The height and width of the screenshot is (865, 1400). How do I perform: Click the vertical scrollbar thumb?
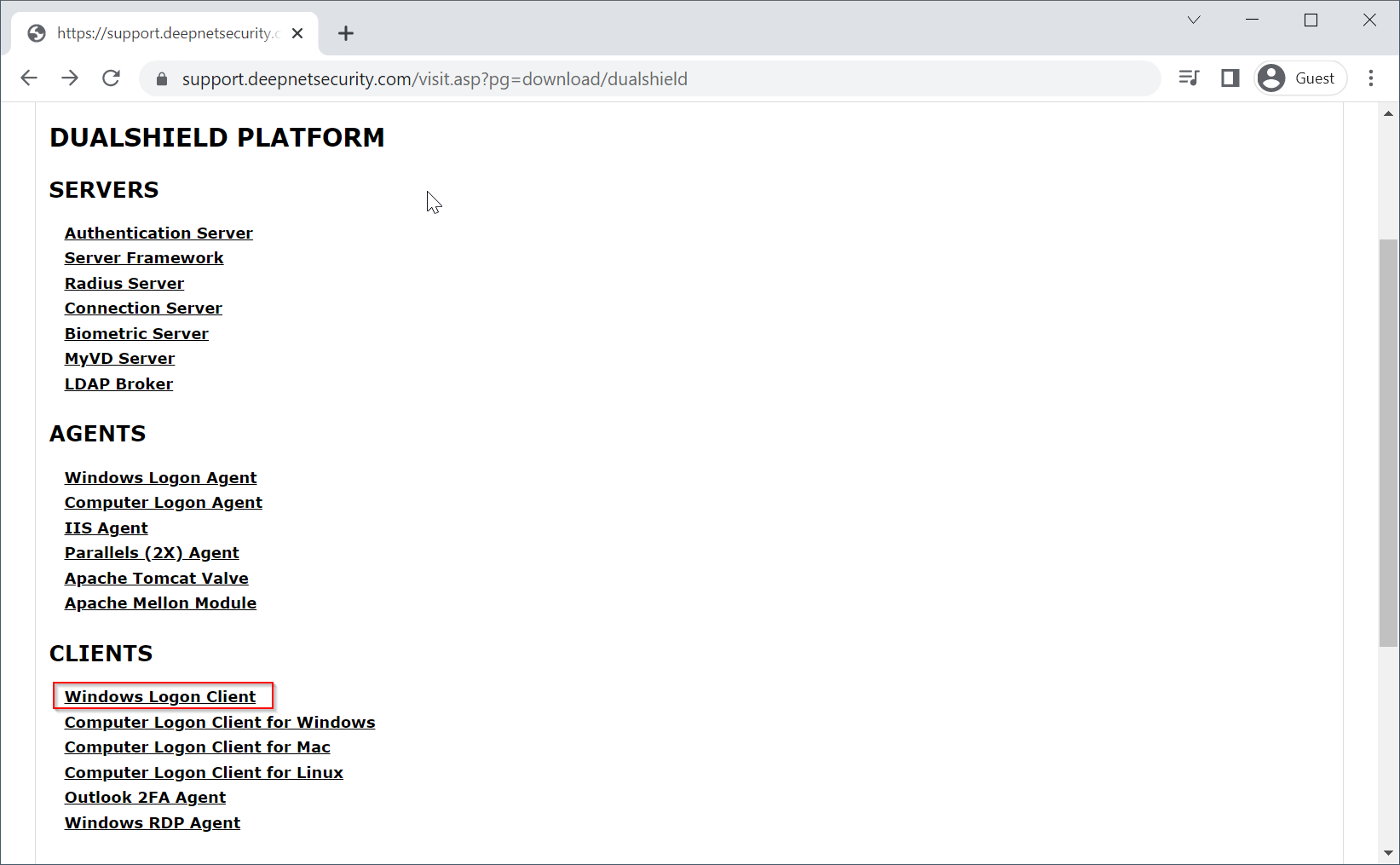(x=1389, y=443)
